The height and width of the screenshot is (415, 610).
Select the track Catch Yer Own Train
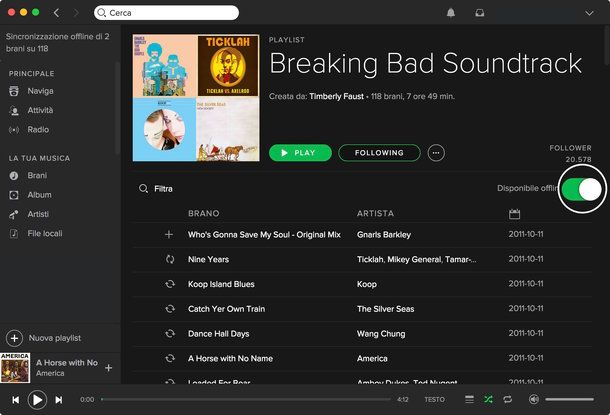226,309
